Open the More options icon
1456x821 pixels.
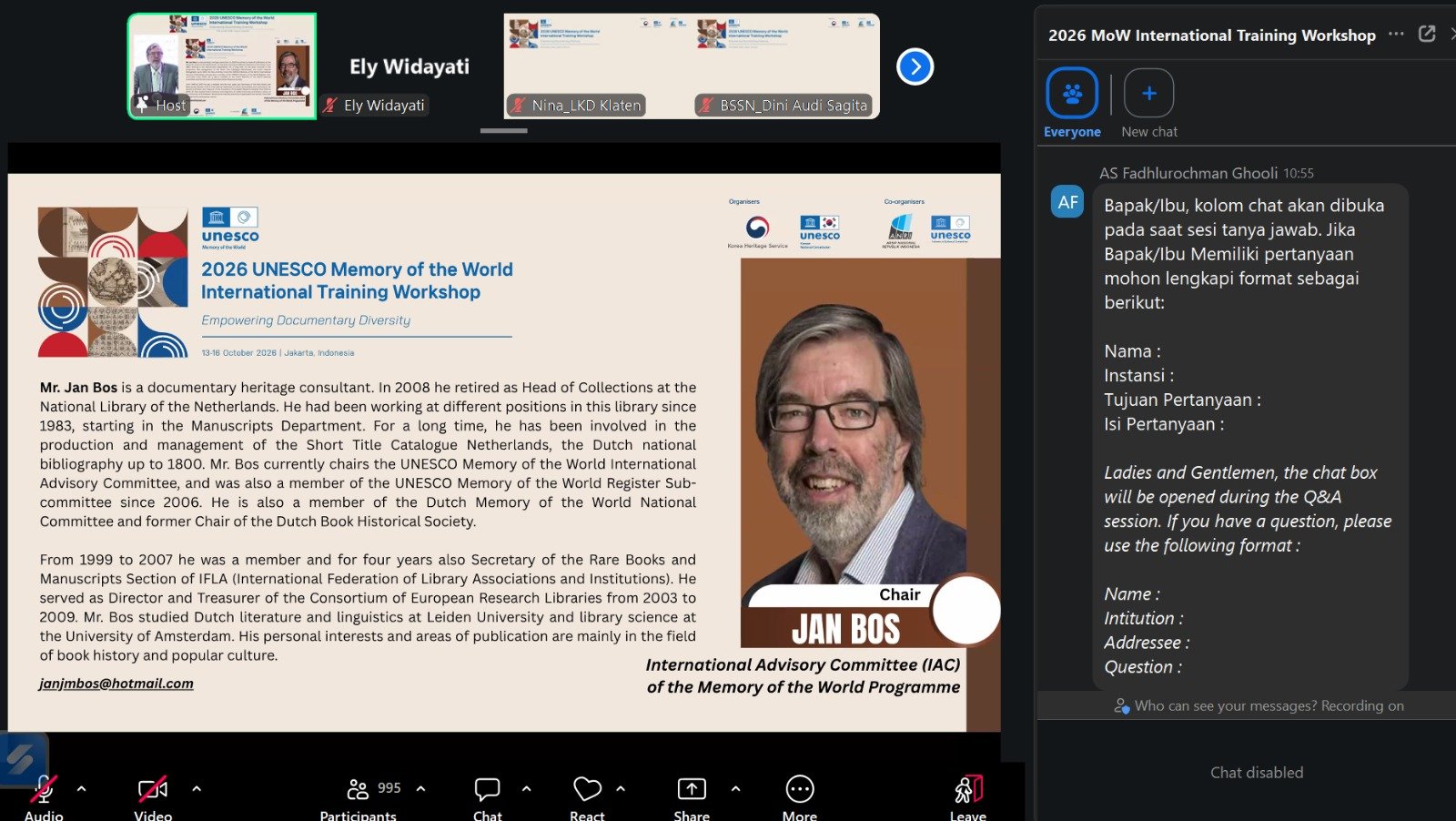[x=799, y=788]
